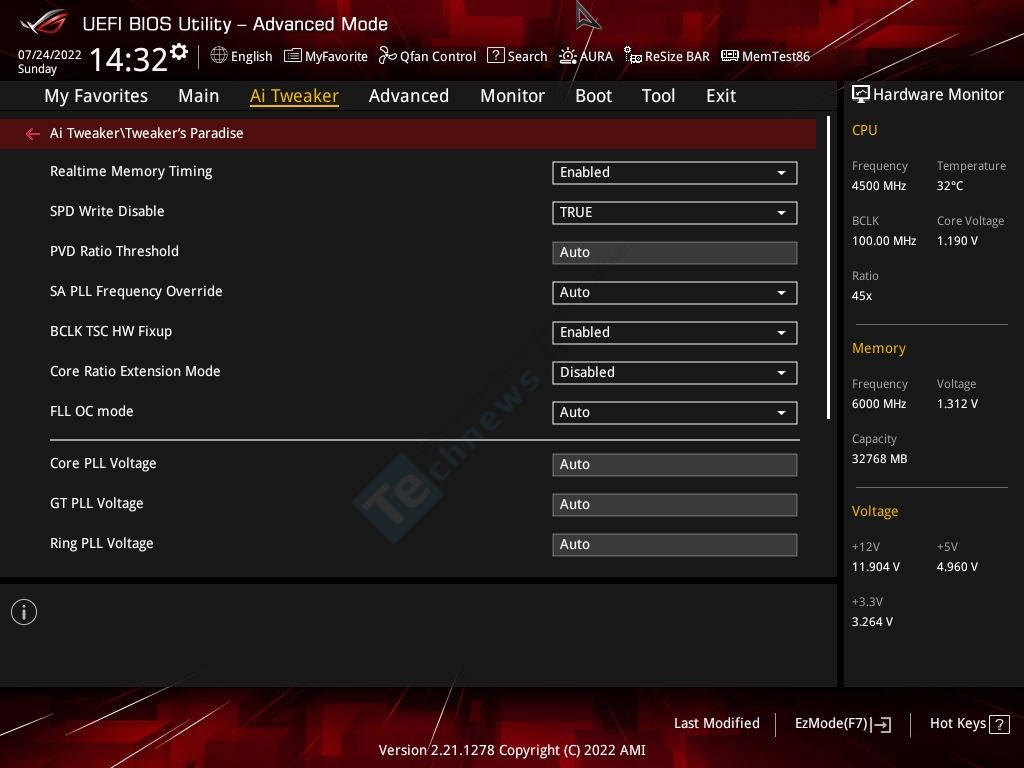1024x768 pixels.
Task: Click MyFavorite text button
Action: [x=336, y=56]
